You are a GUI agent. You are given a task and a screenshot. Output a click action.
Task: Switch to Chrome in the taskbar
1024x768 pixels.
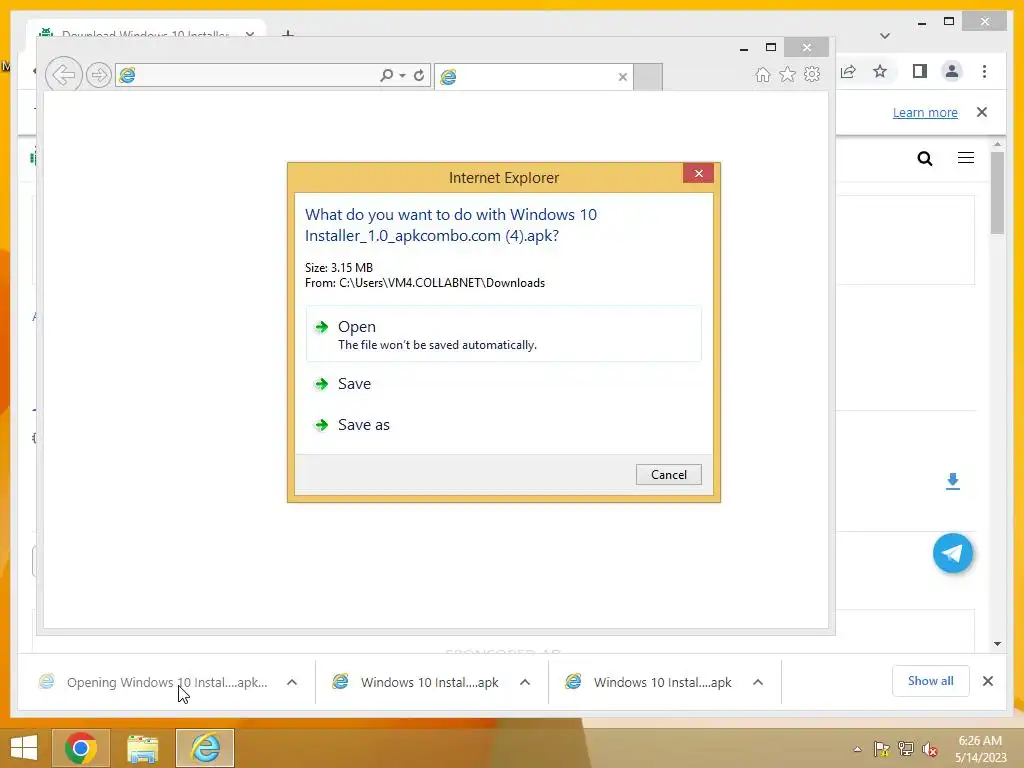(81, 748)
